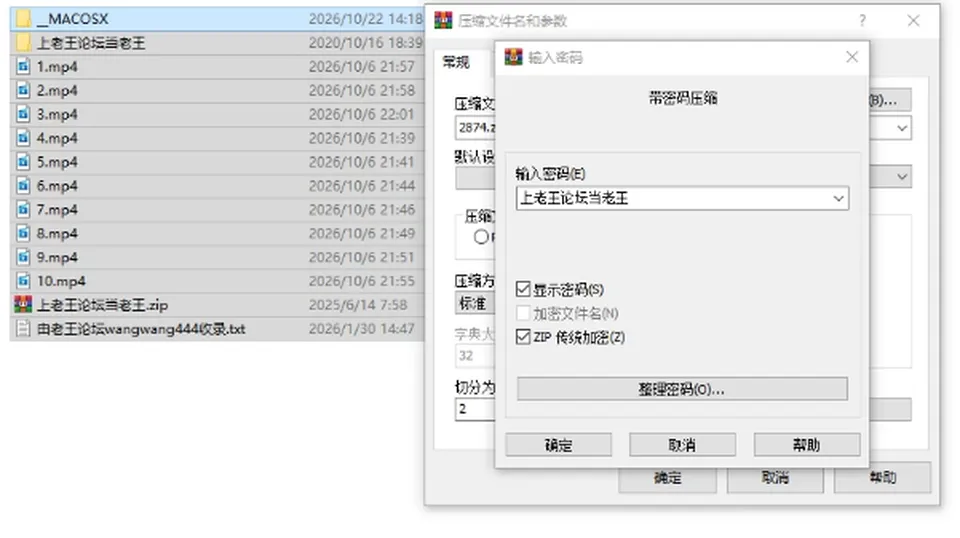Click the disabled 加密文件名(N) checkbox
The height and width of the screenshot is (538, 960).
523,313
